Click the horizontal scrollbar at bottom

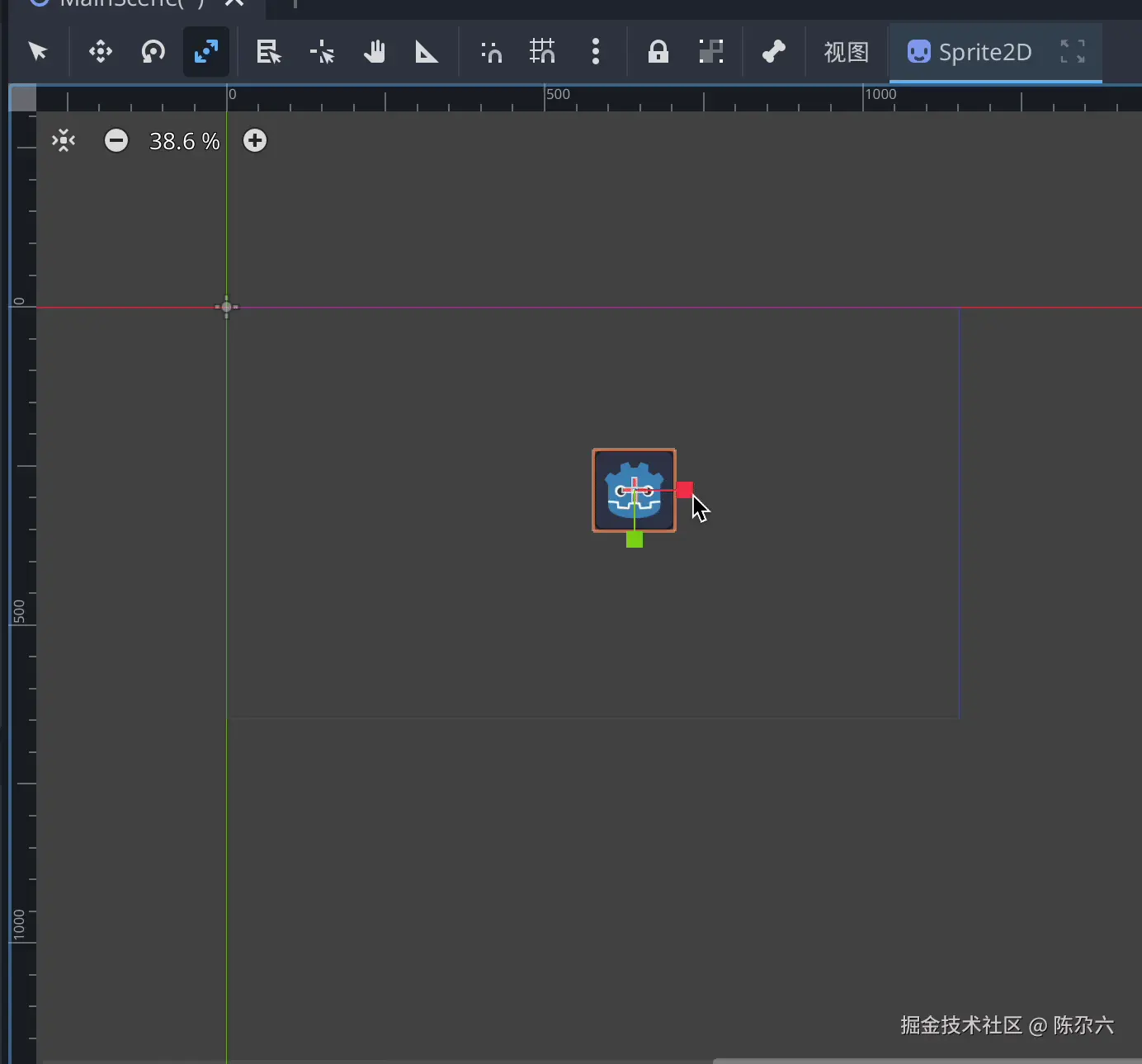927,1061
